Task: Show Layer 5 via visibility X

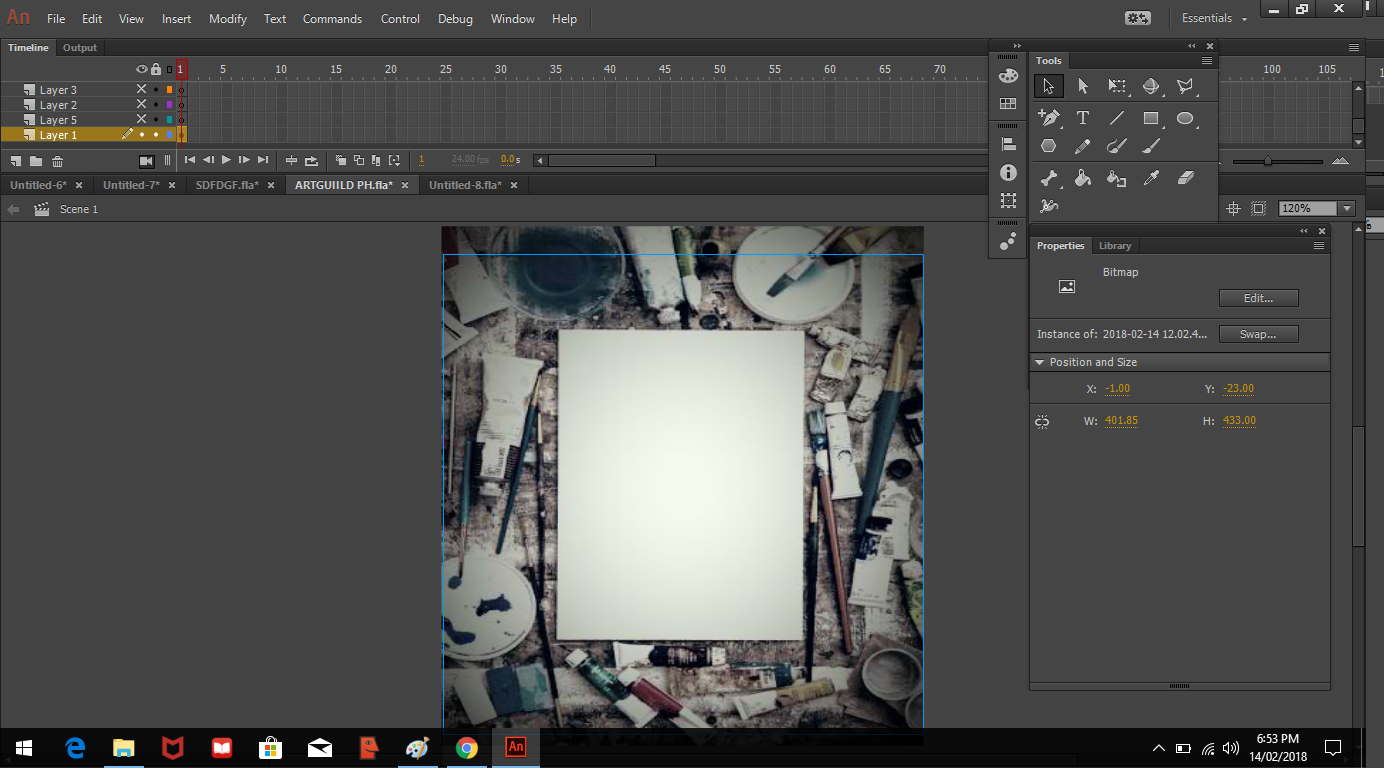Action: (141, 120)
